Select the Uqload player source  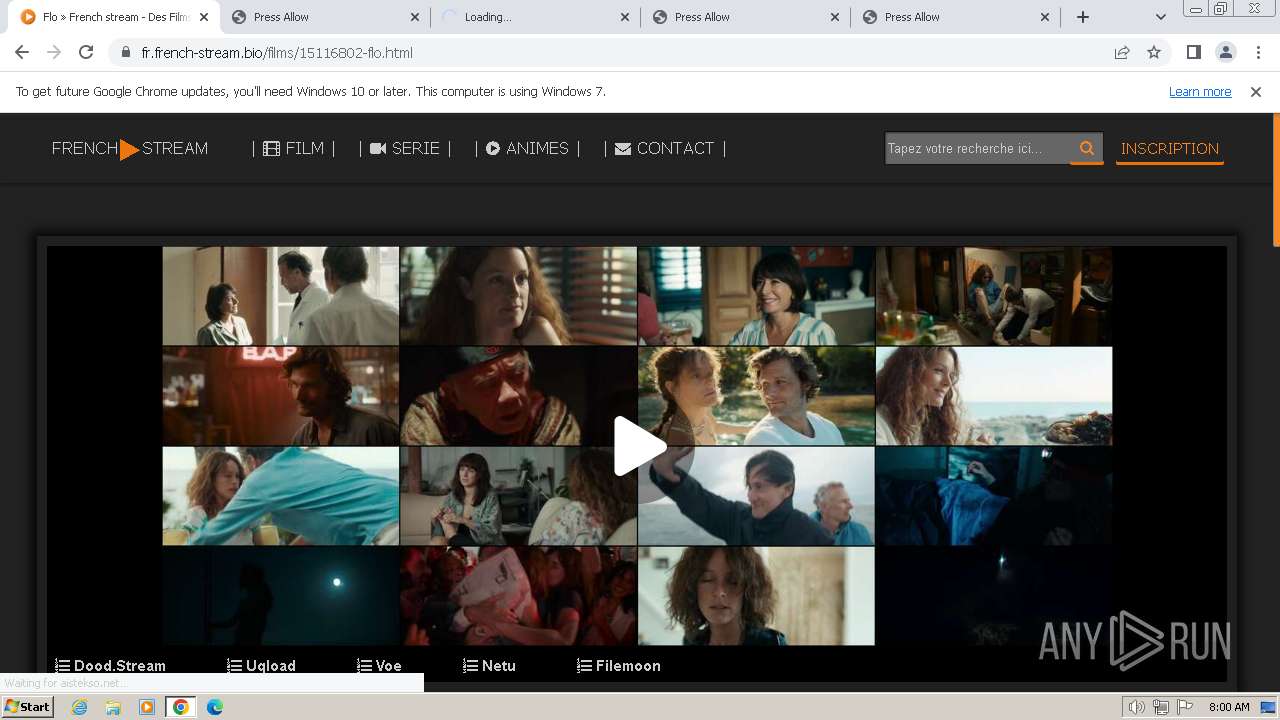(261, 666)
